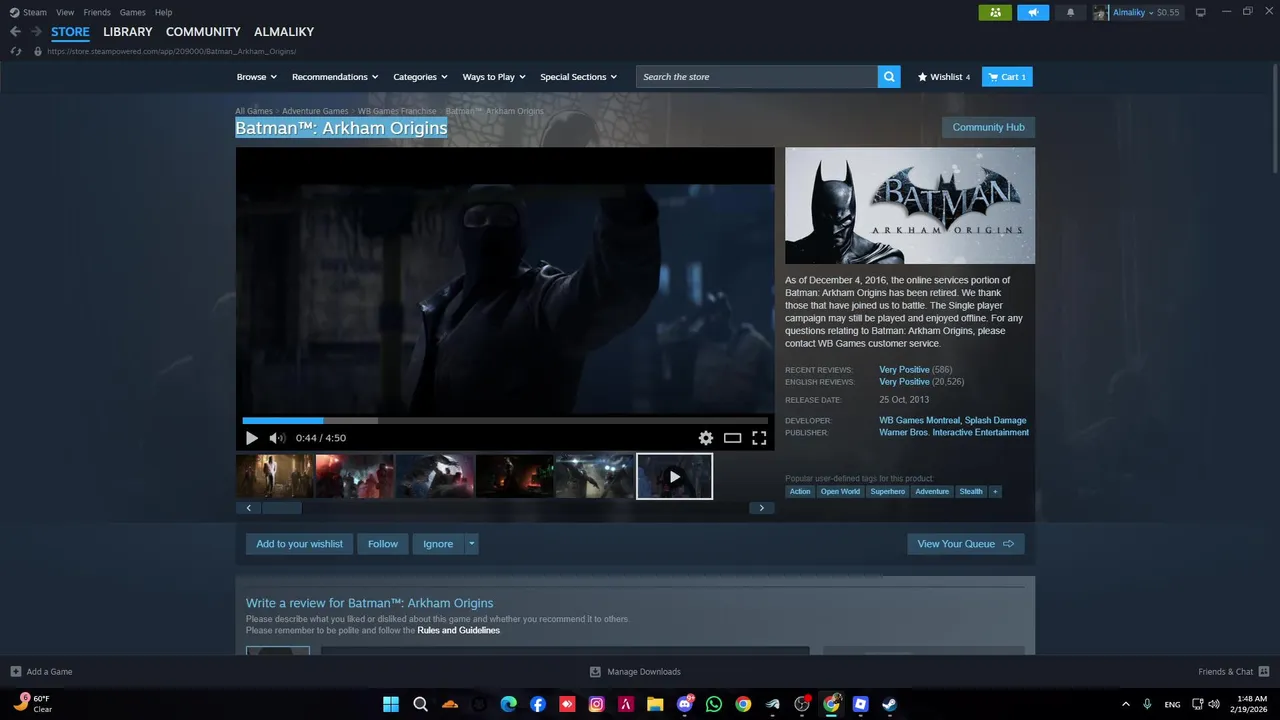The image size is (1280, 720).
Task: Open Microsoft Edge from taskbar
Action: tap(509, 704)
